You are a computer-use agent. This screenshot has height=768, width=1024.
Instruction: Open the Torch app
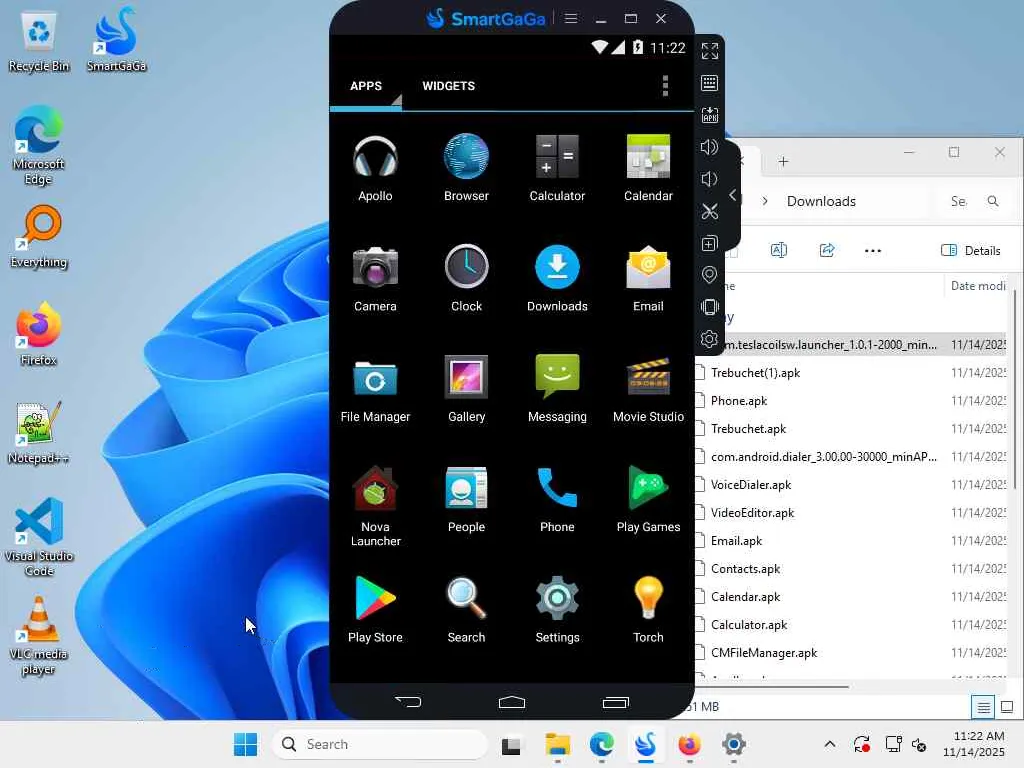pos(648,609)
